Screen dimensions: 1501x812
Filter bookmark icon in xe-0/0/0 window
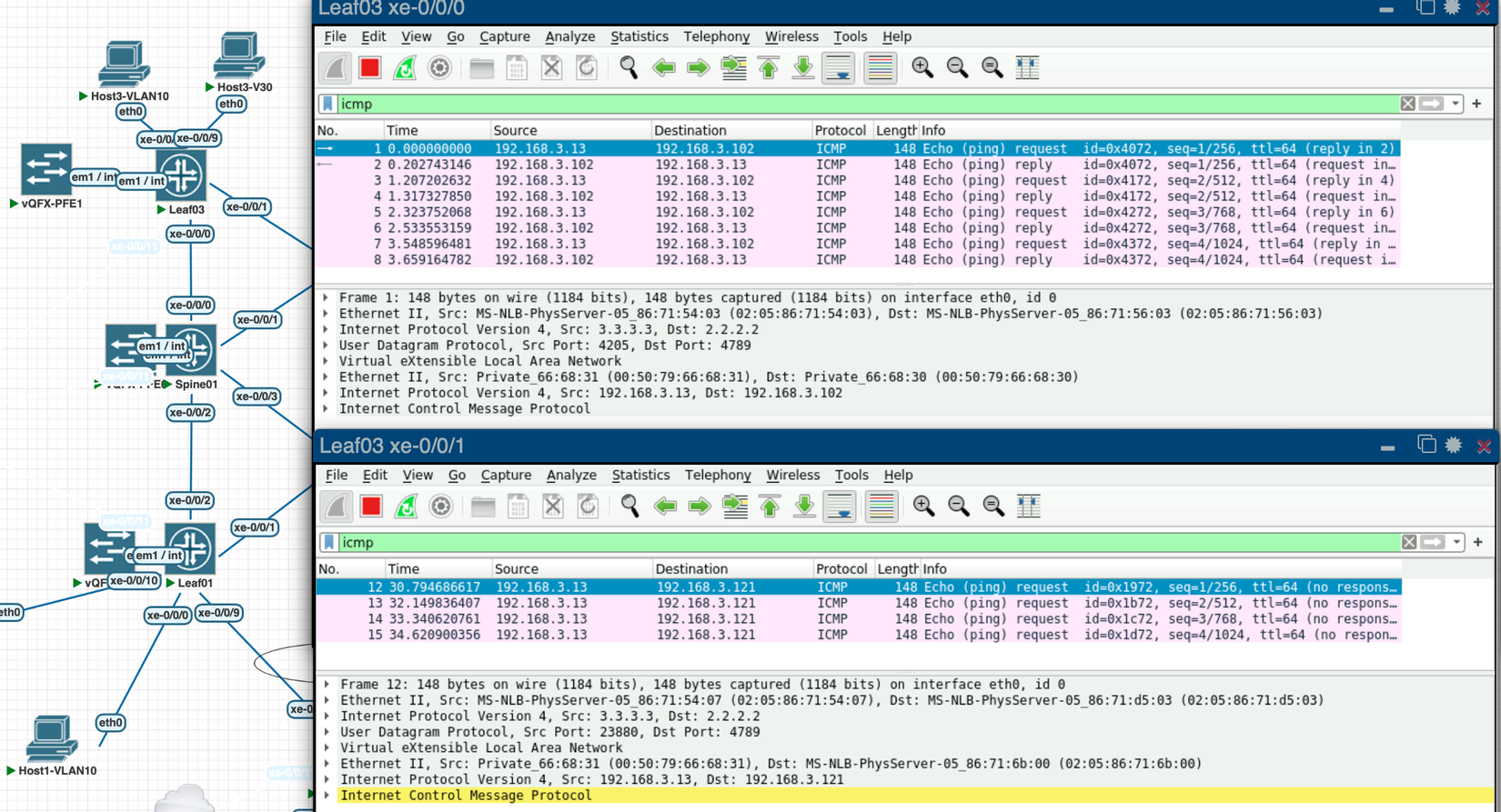(x=327, y=104)
